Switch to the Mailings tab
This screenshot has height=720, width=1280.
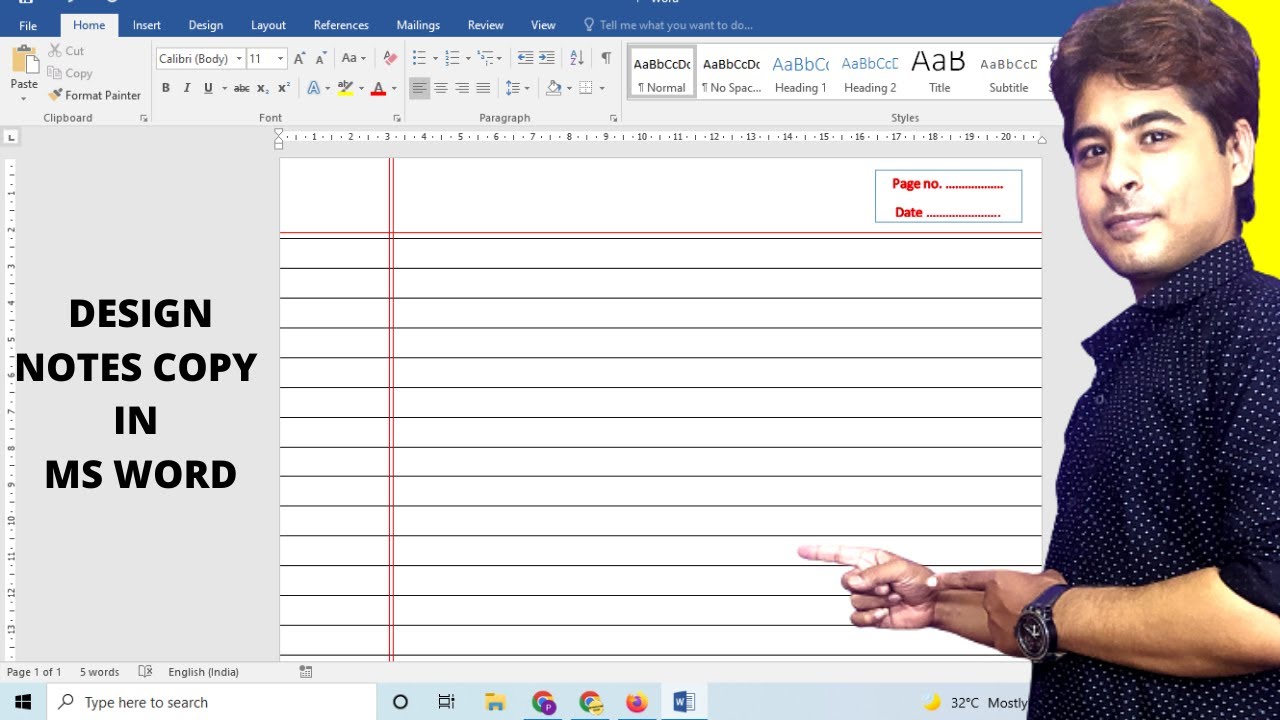418,25
